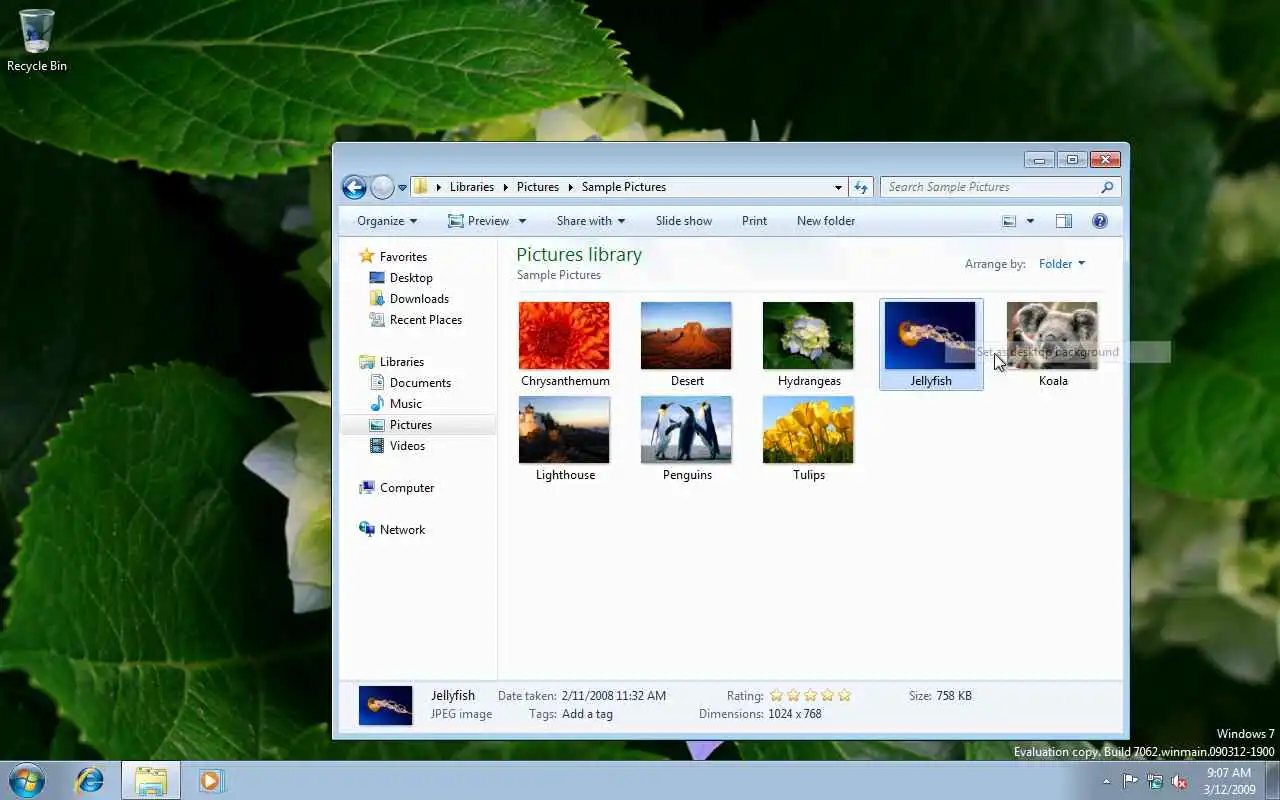Click the Print toolbar button
The image size is (1280, 800).
[x=755, y=221]
